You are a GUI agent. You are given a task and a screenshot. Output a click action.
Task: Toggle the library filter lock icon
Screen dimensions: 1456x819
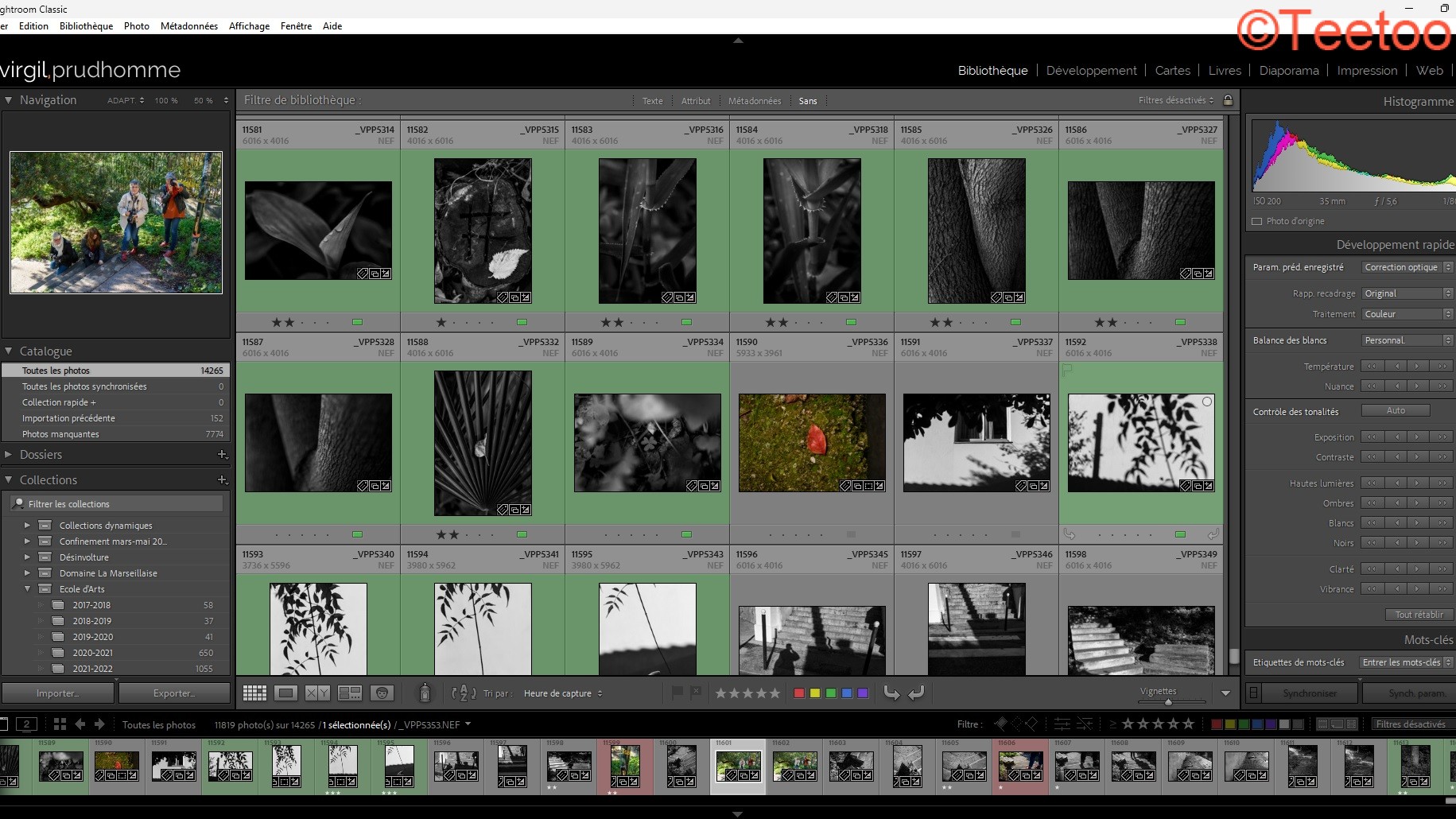(1228, 100)
